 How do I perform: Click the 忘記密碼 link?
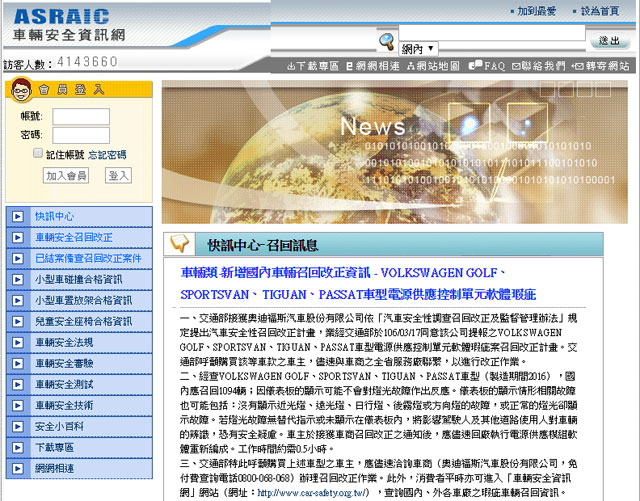(107, 155)
